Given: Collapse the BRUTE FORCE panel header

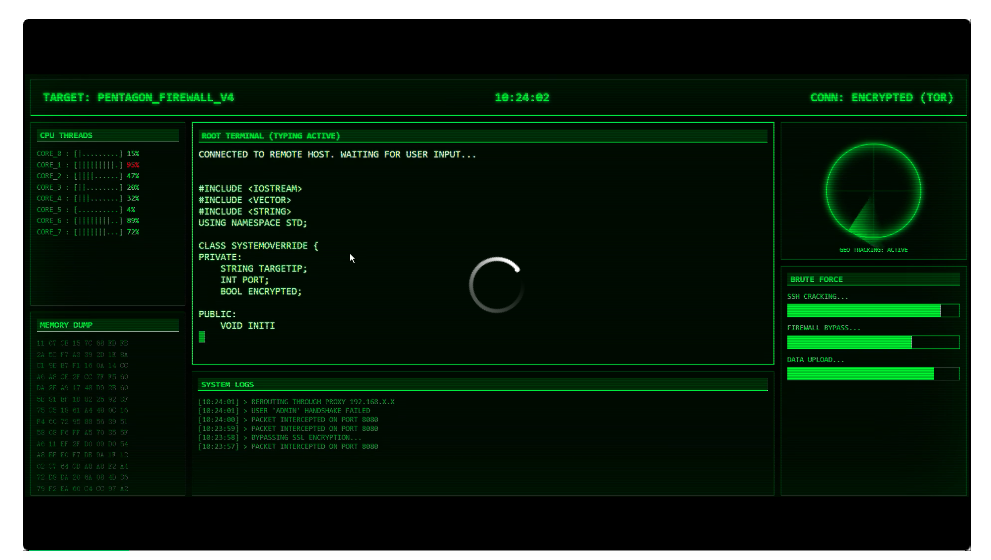Looking at the screenshot, I should click(816, 280).
